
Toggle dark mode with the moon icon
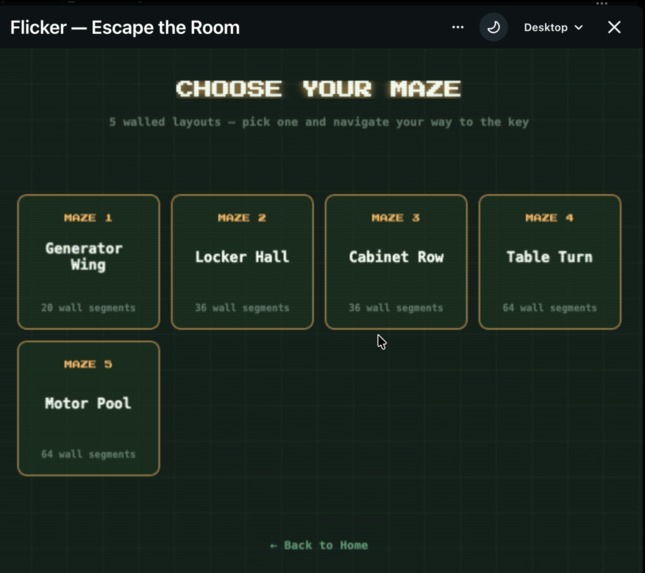click(493, 28)
